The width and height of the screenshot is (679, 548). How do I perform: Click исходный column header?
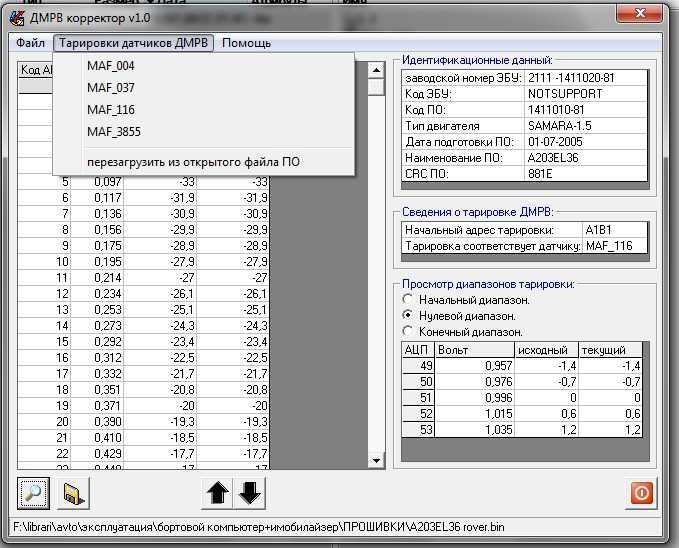(x=546, y=350)
